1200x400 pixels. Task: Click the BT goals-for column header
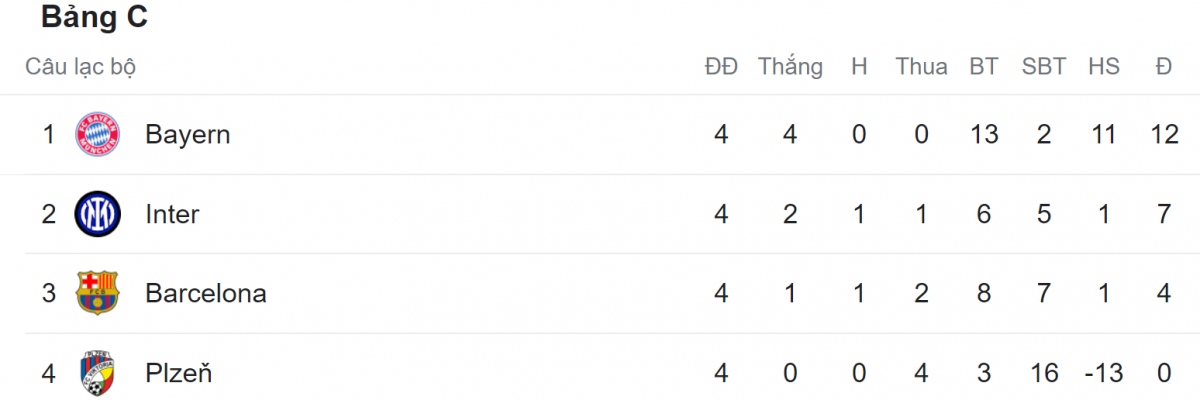pos(984,67)
